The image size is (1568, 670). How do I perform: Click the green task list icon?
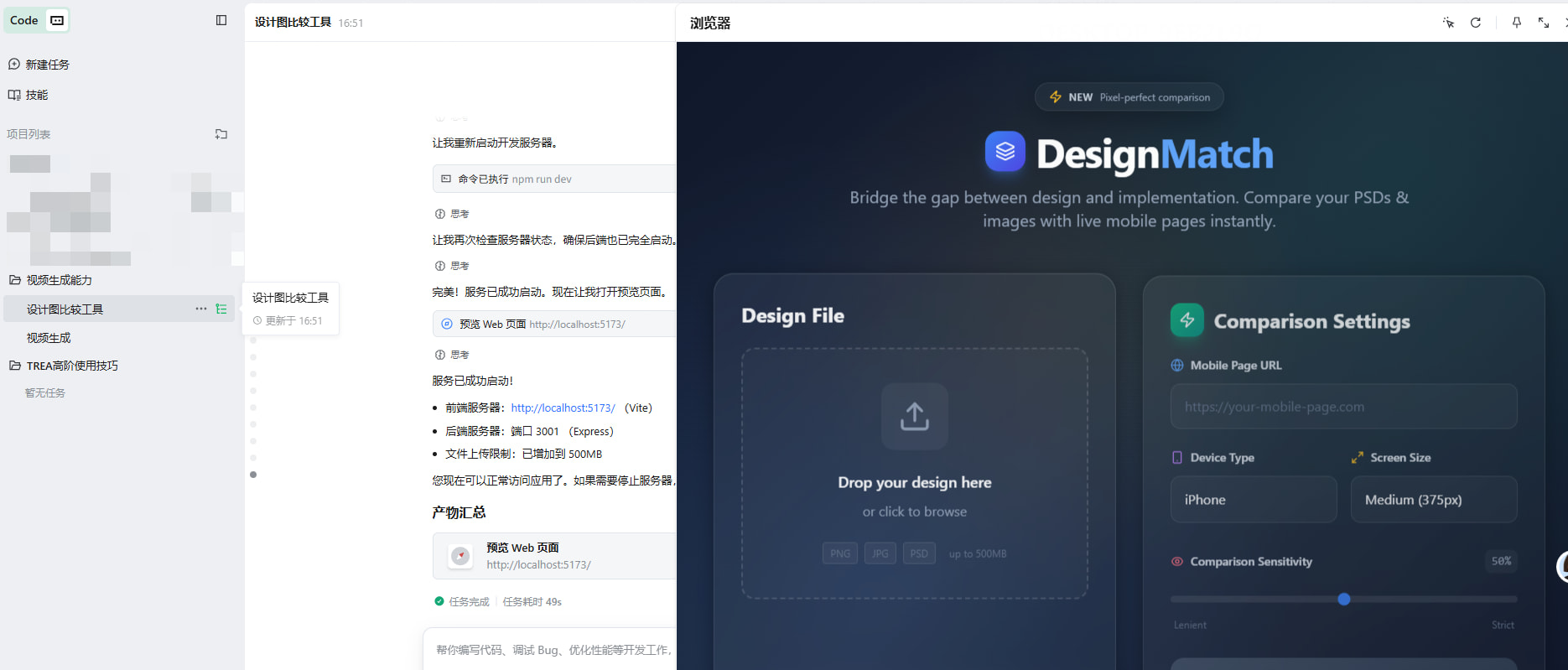pos(221,309)
